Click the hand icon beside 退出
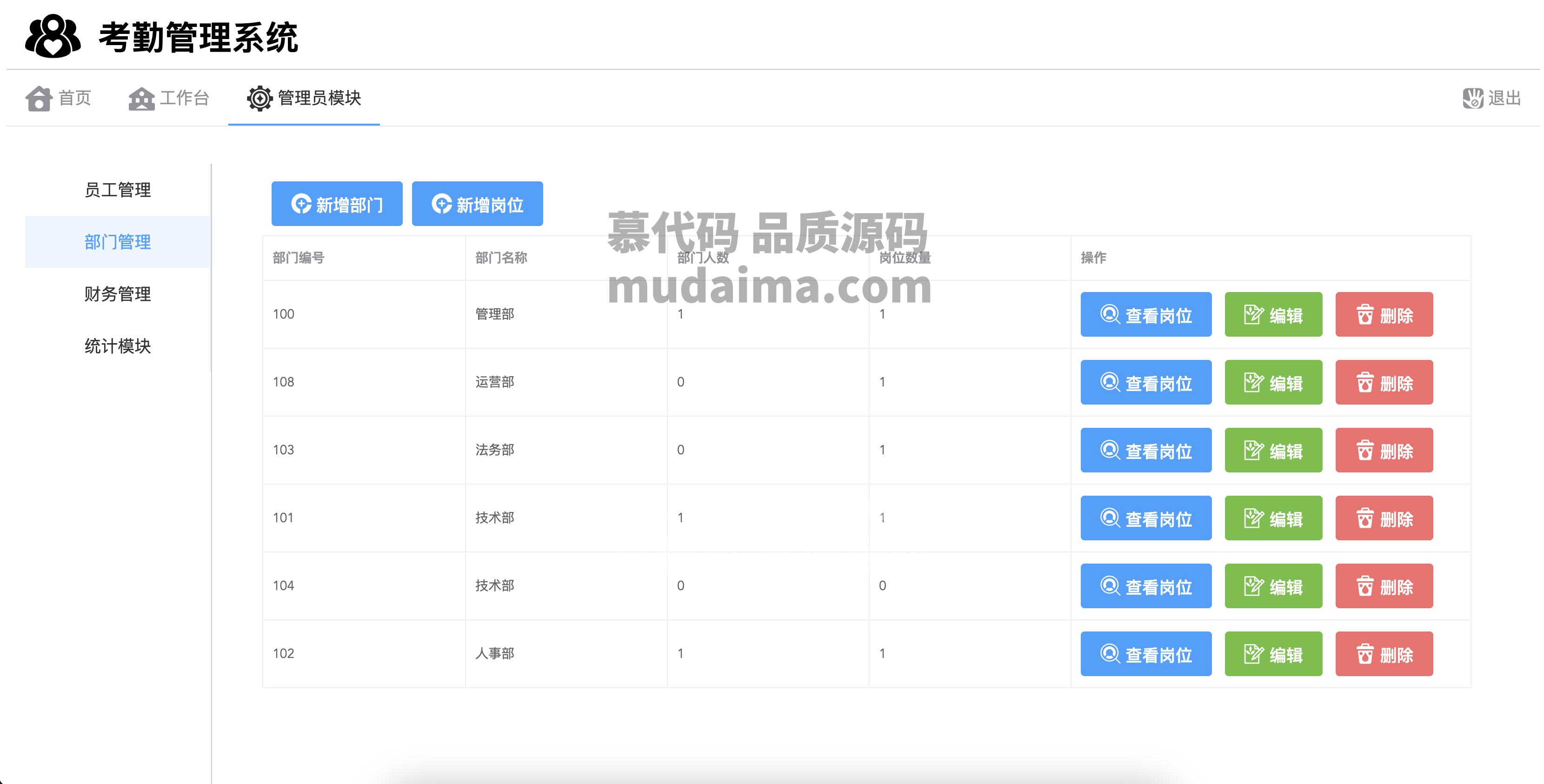The image size is (1544, 784). coord(1473,98)
